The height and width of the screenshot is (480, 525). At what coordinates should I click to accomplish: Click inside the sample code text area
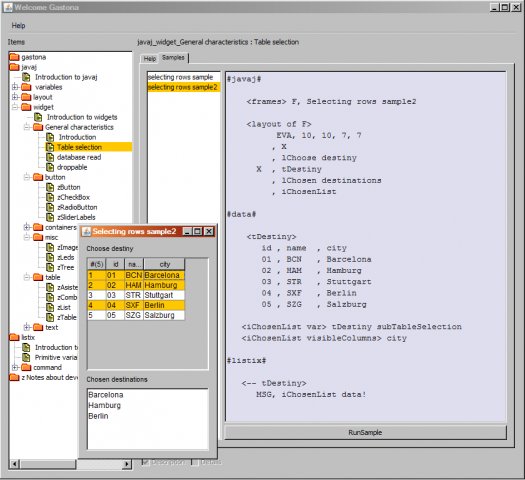point(366,247)
